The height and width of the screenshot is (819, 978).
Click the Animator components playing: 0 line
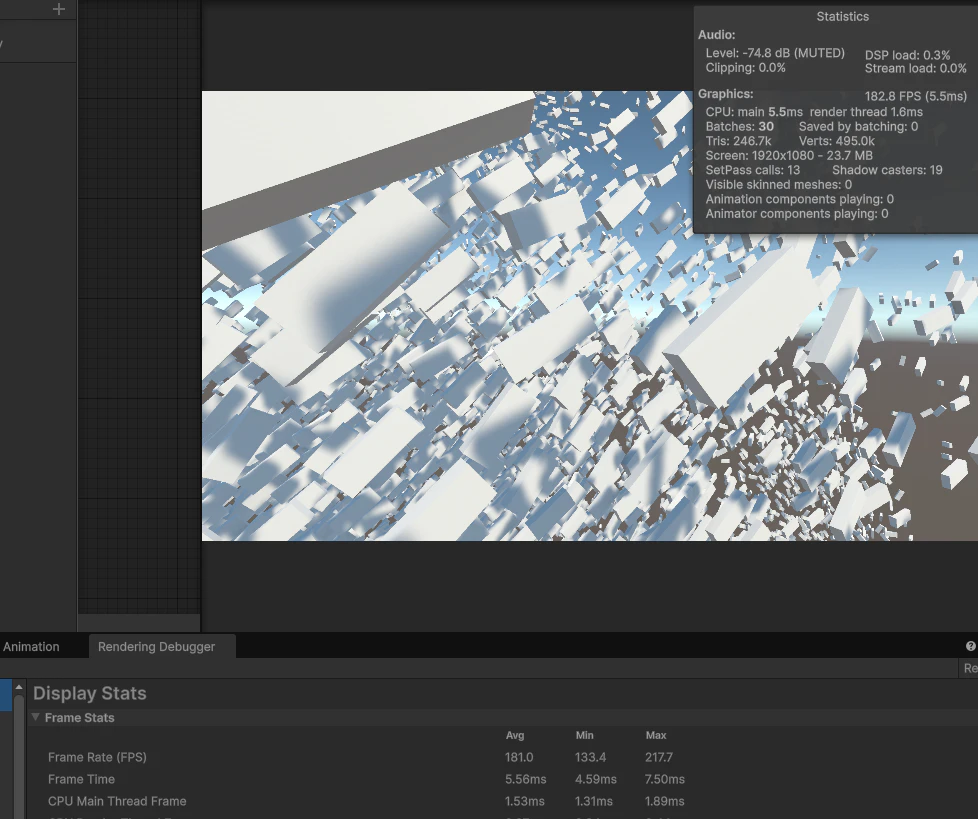click(797, 213)
